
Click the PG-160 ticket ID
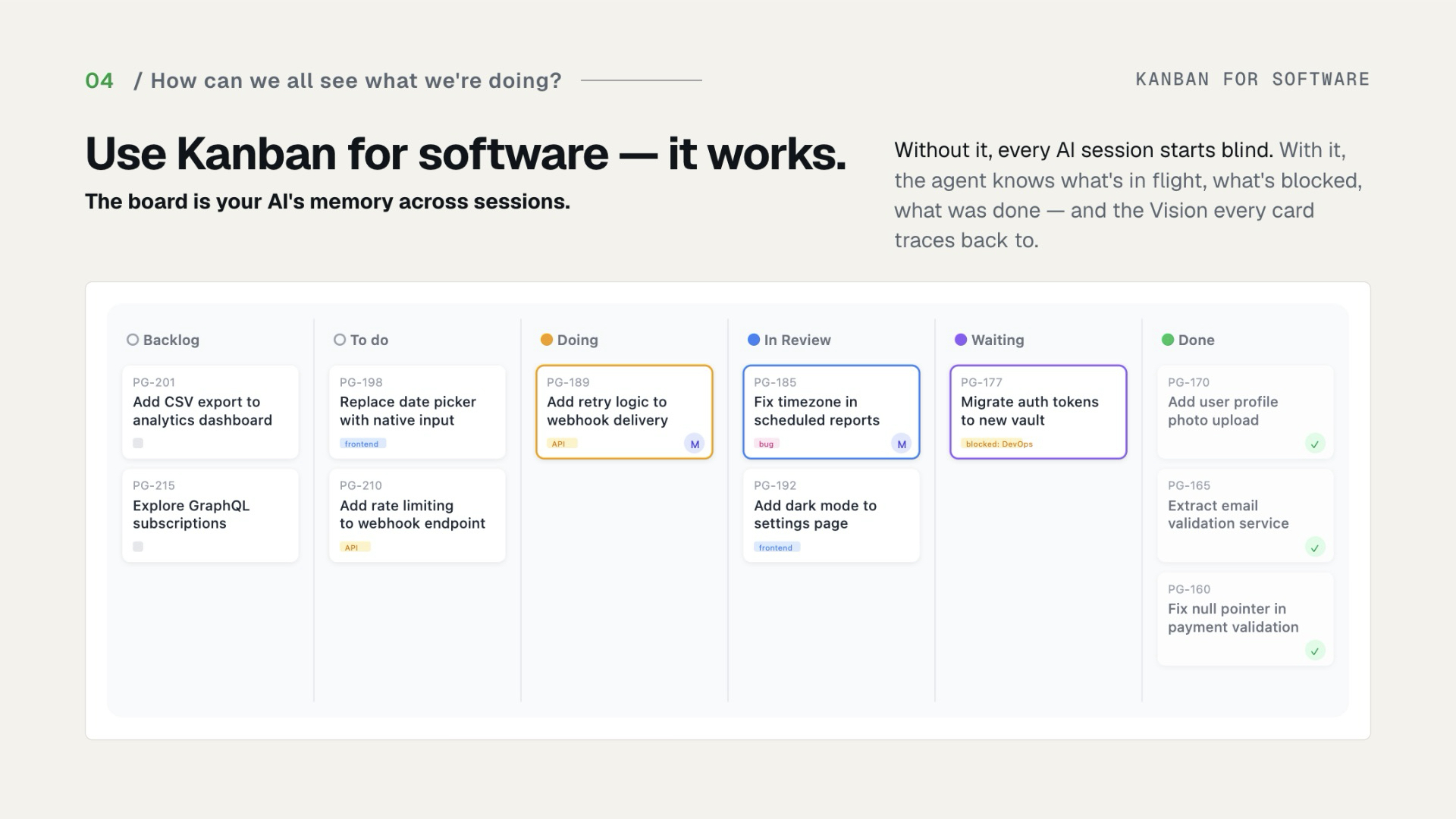tap(1189, 589)
